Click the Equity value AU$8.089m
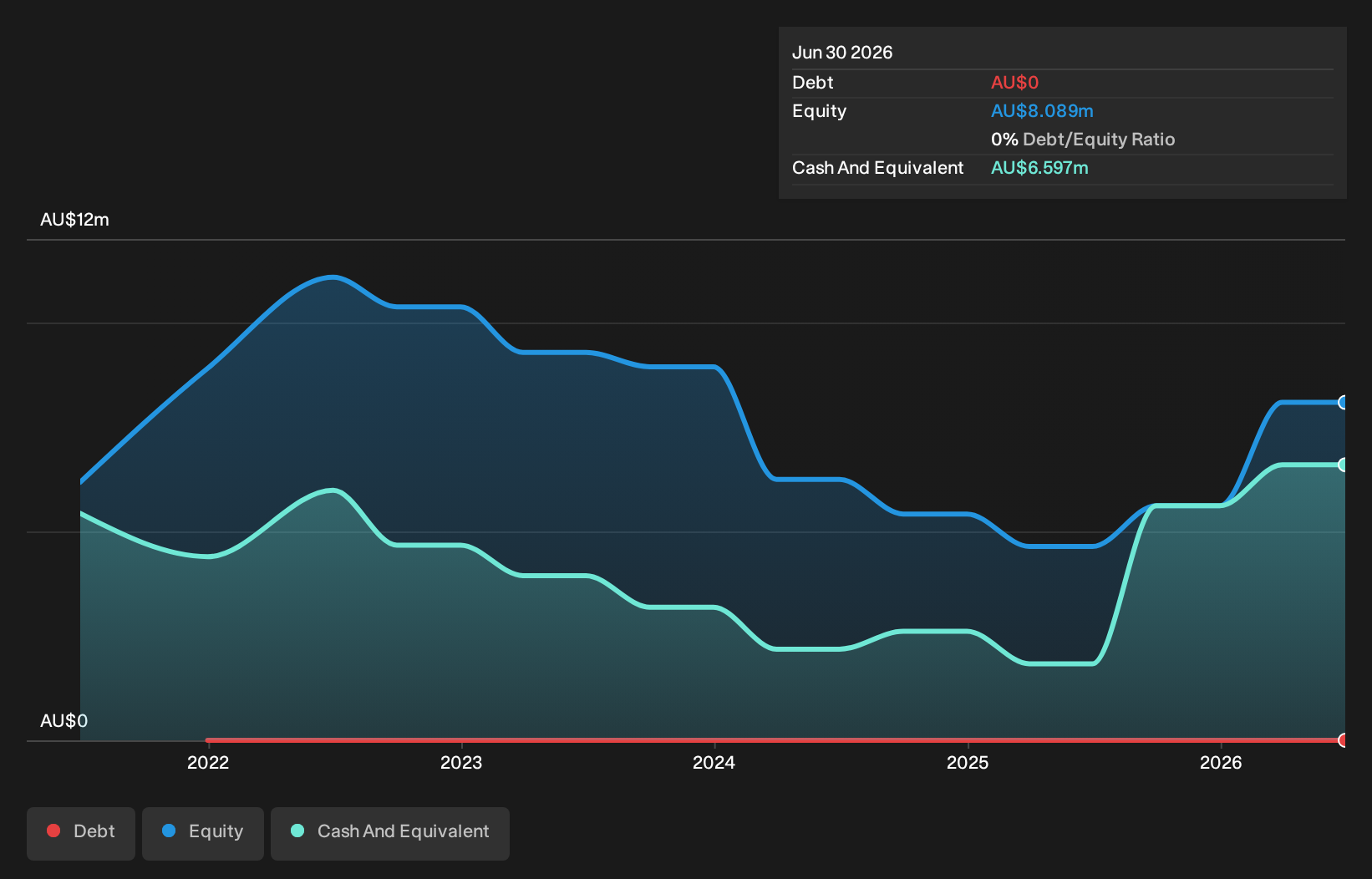The height and width of the screenshot is (879, 1372). click(x=1042, y=111)
